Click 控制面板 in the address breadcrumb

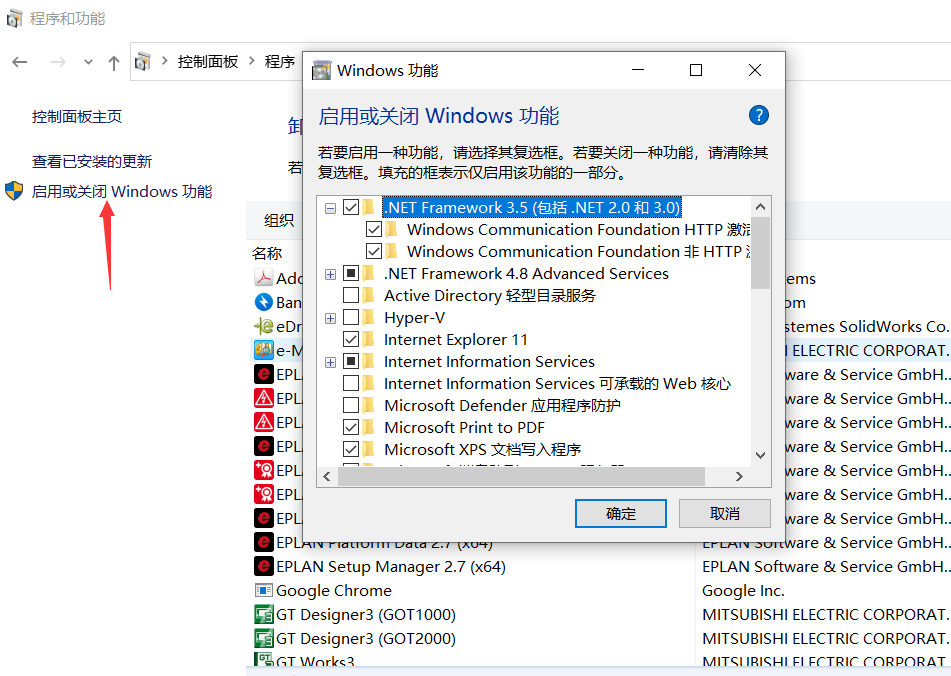click(x=208, y=62)
